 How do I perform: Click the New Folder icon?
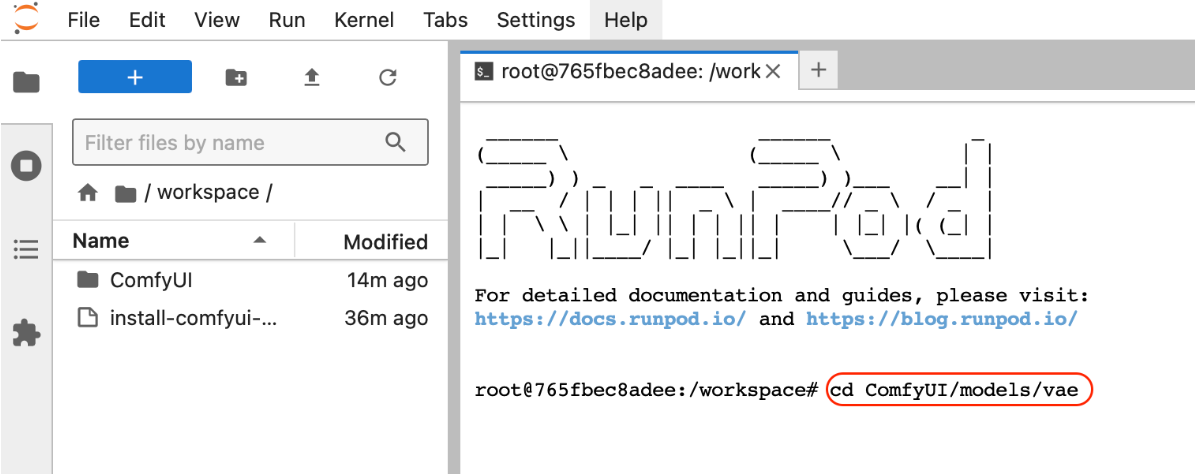coord(236,77)
